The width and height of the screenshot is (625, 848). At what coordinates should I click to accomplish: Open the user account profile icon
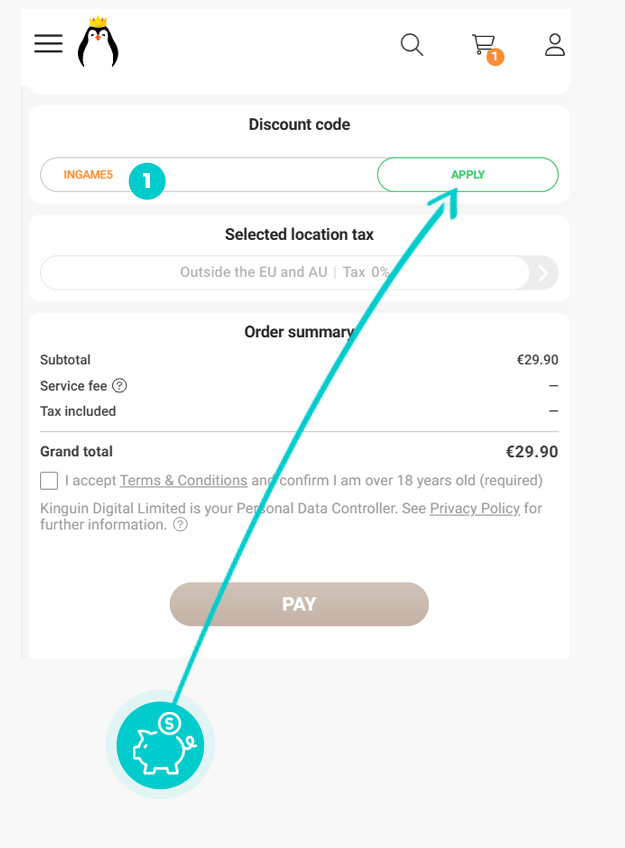click(x=555, y=44)
